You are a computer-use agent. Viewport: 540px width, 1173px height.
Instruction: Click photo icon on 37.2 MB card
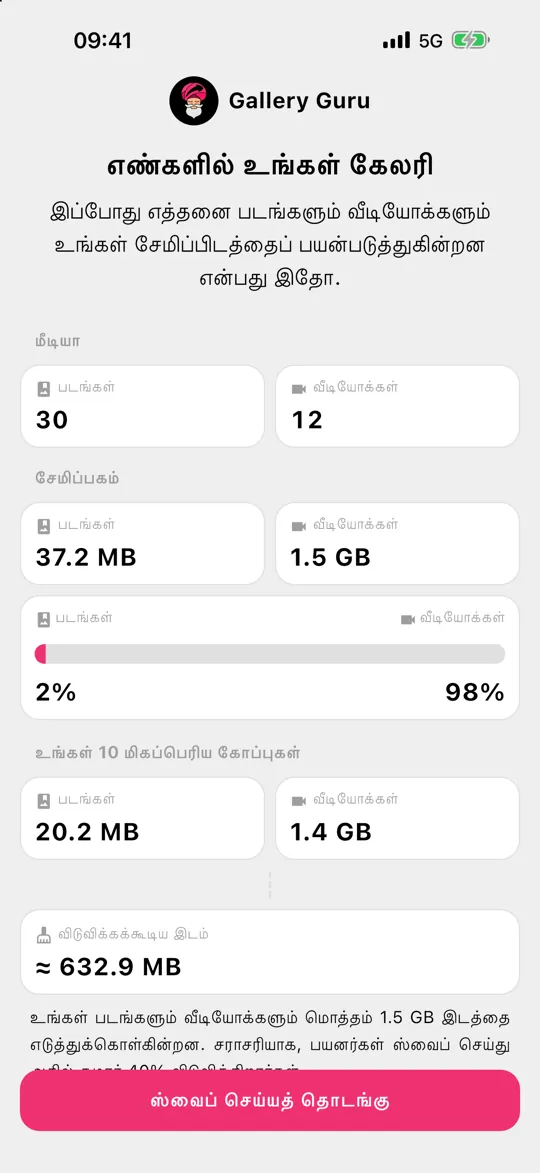[44, 527]
